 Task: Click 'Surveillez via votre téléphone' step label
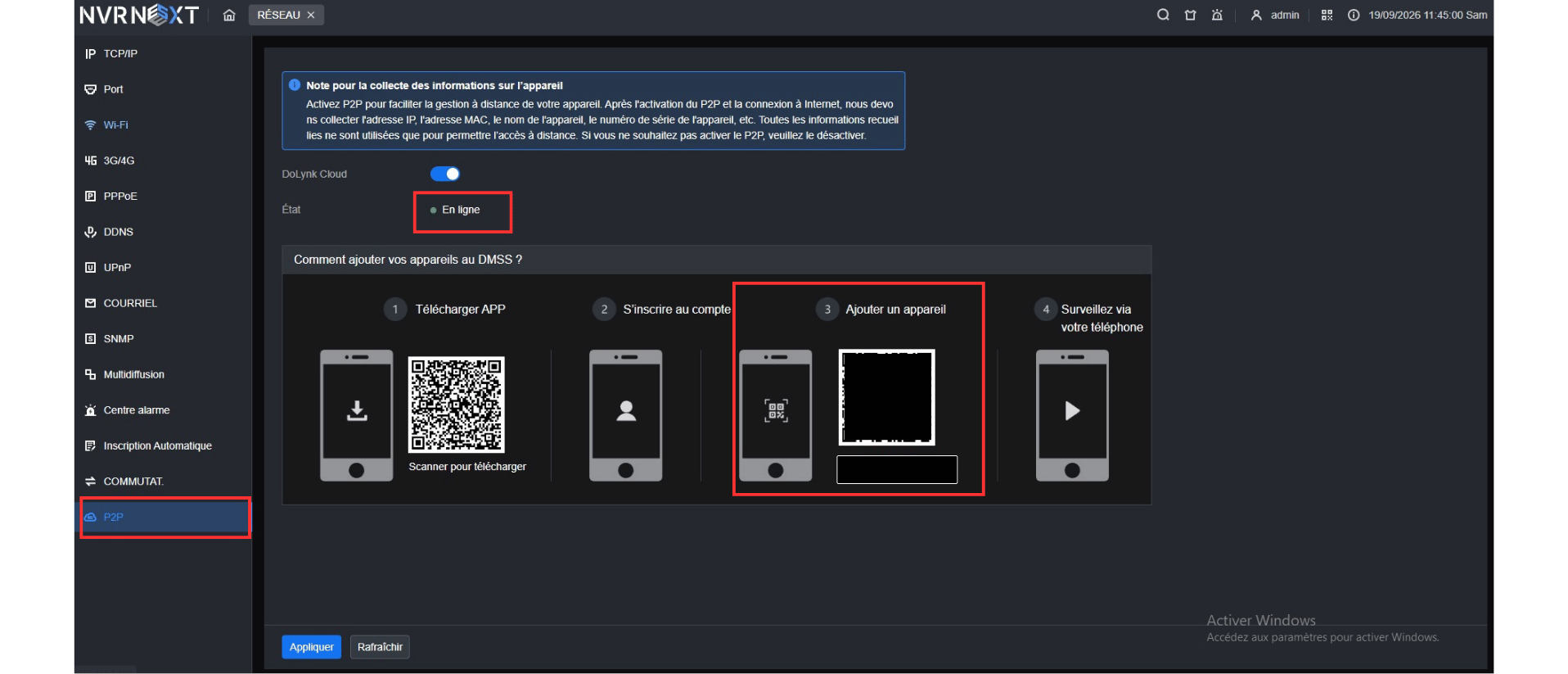coord(1102,318)
